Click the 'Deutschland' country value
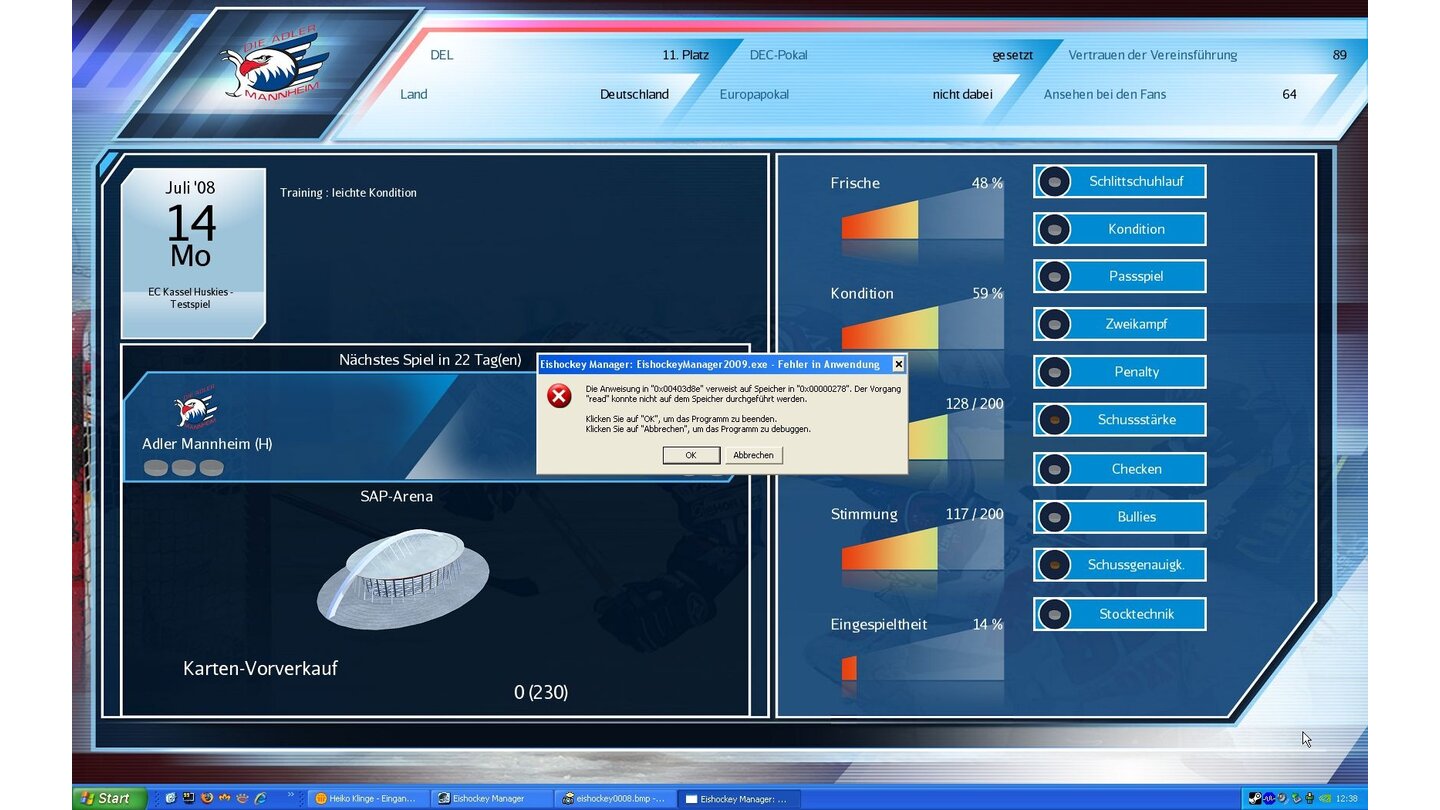 coord(634,94)
